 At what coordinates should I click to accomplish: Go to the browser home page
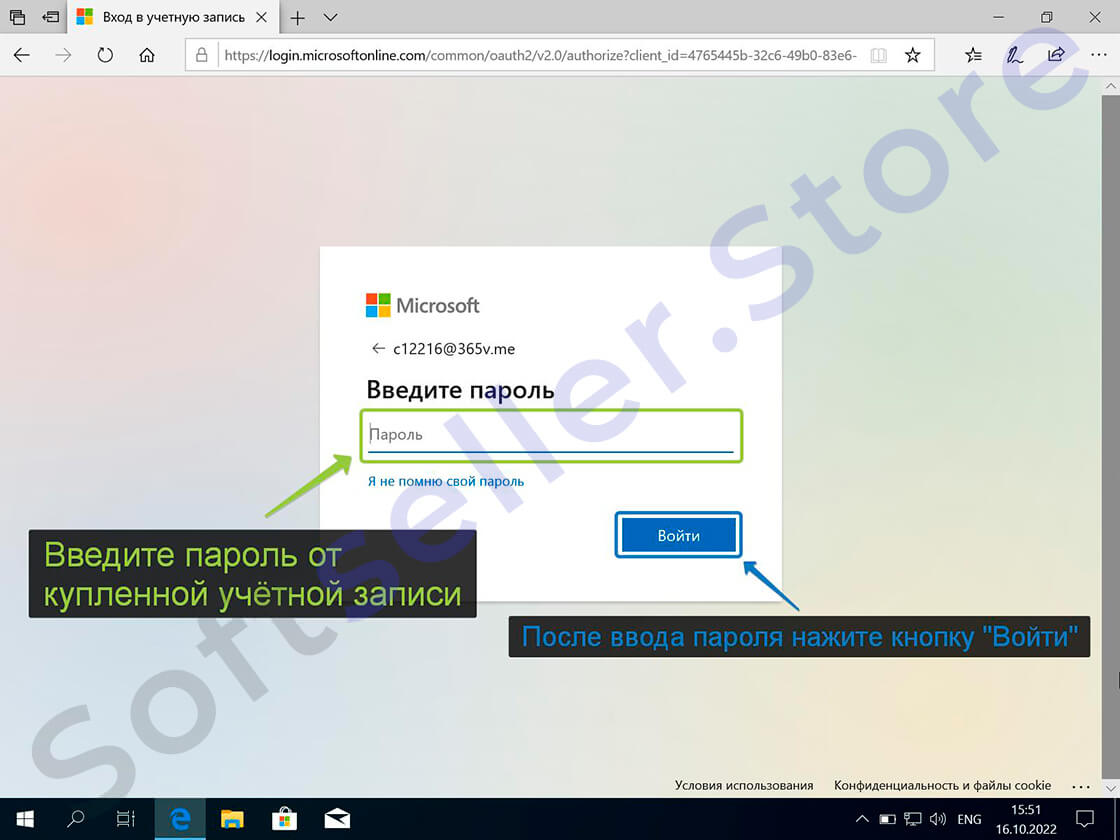click(x=147, y=56)
